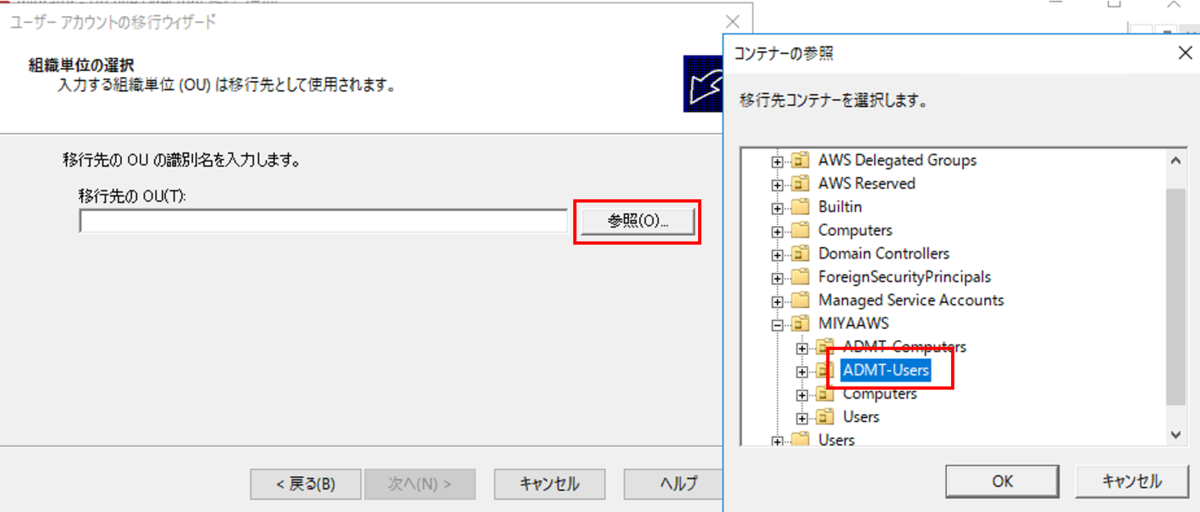Select the ForeignSecurityPrincipals folder icon
1200x512 pixels.
tap(800, 277)
